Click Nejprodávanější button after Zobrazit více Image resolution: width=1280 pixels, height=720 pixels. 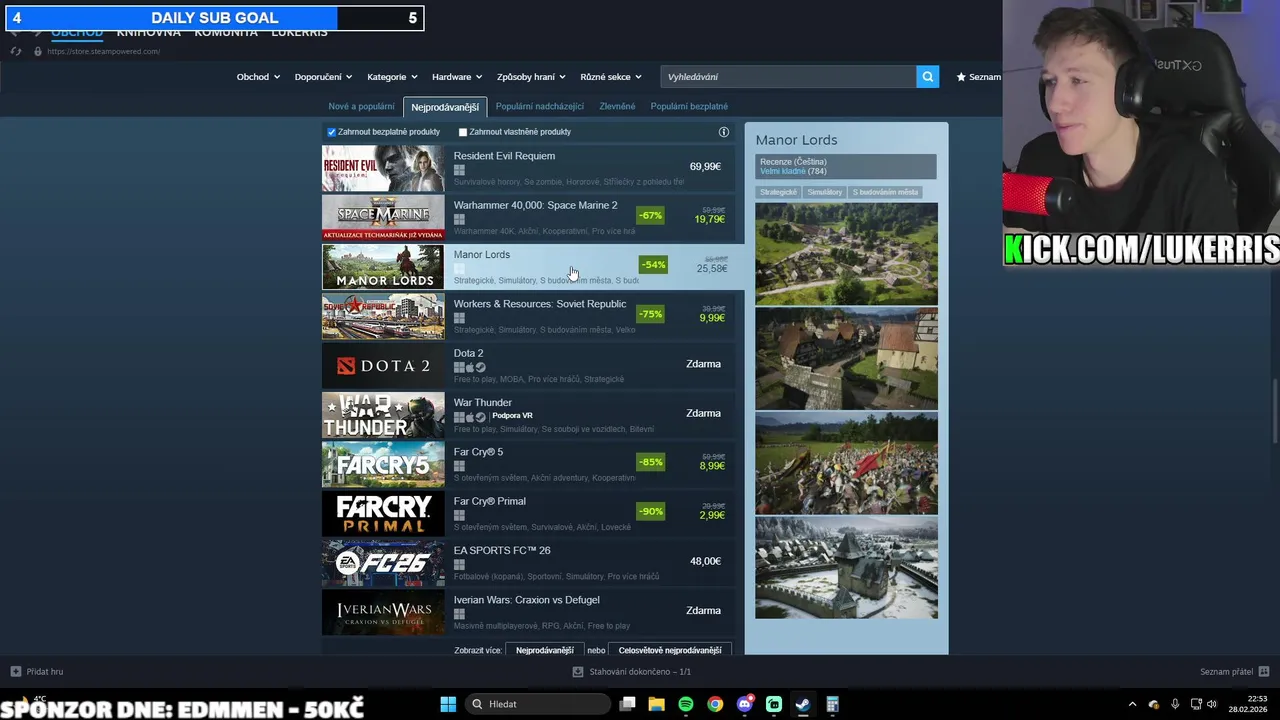[545, 650]
